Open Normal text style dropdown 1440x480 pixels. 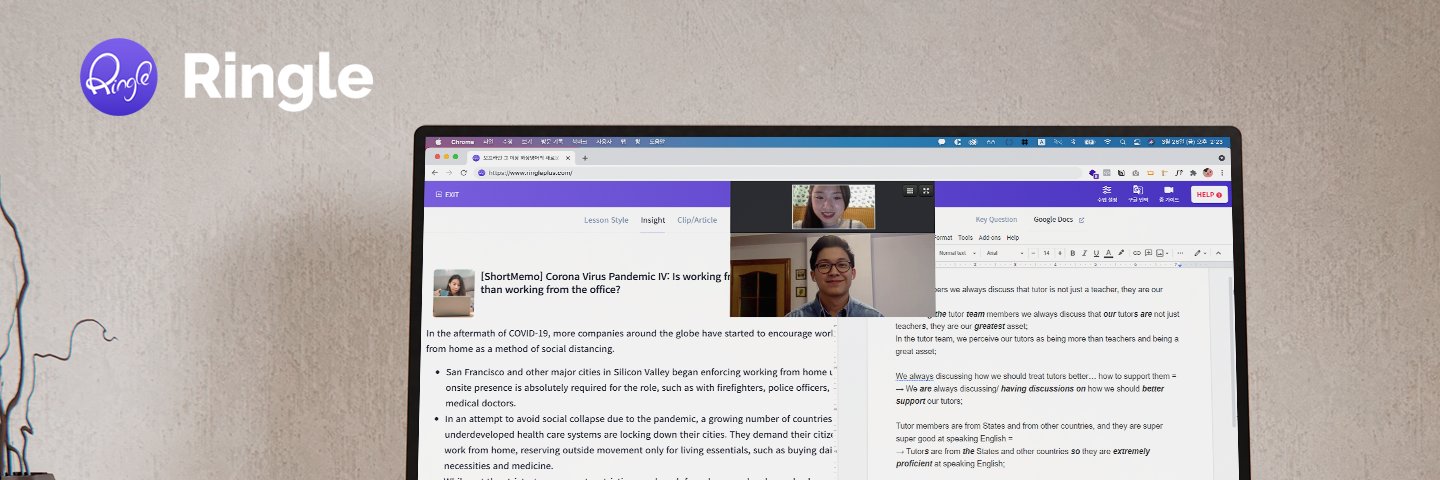[958, 253]
